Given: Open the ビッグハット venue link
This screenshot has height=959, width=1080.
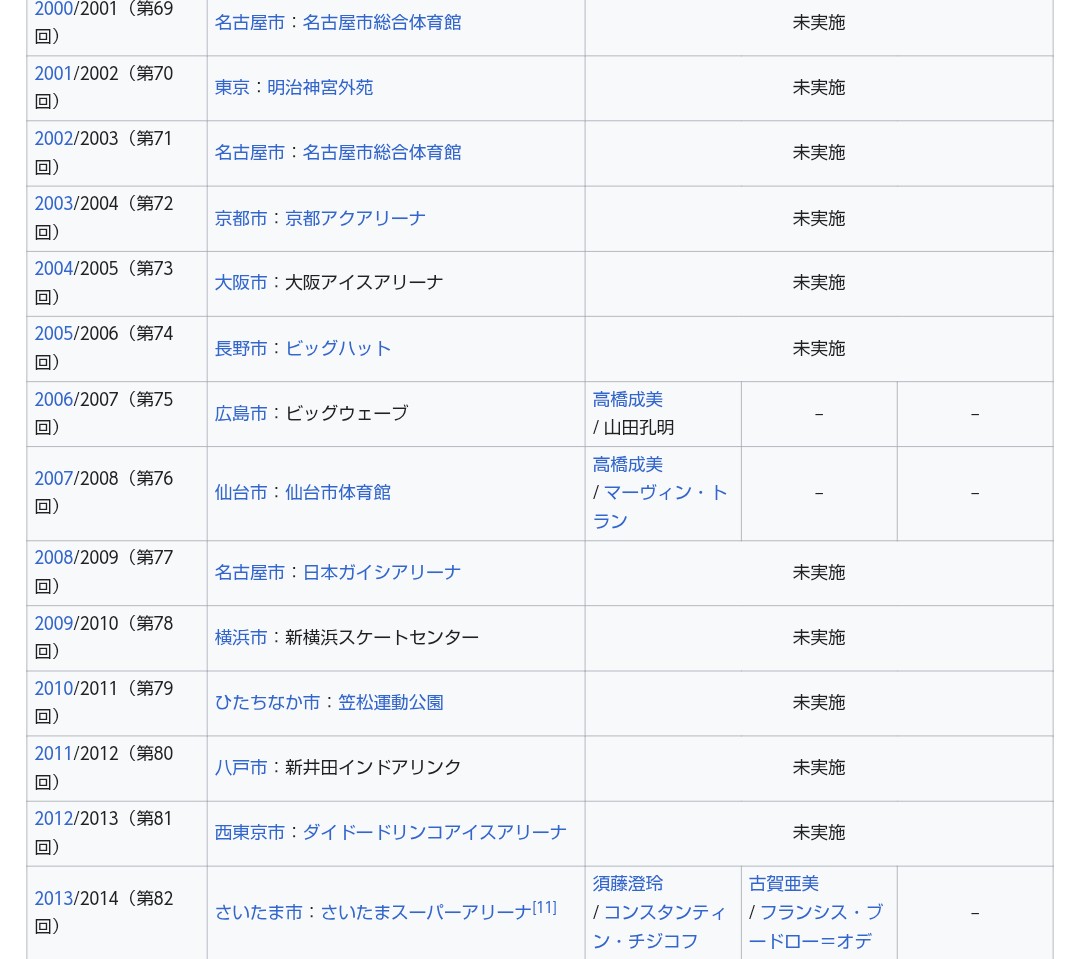Looking at the screenshot, I should tap(338, 348).
